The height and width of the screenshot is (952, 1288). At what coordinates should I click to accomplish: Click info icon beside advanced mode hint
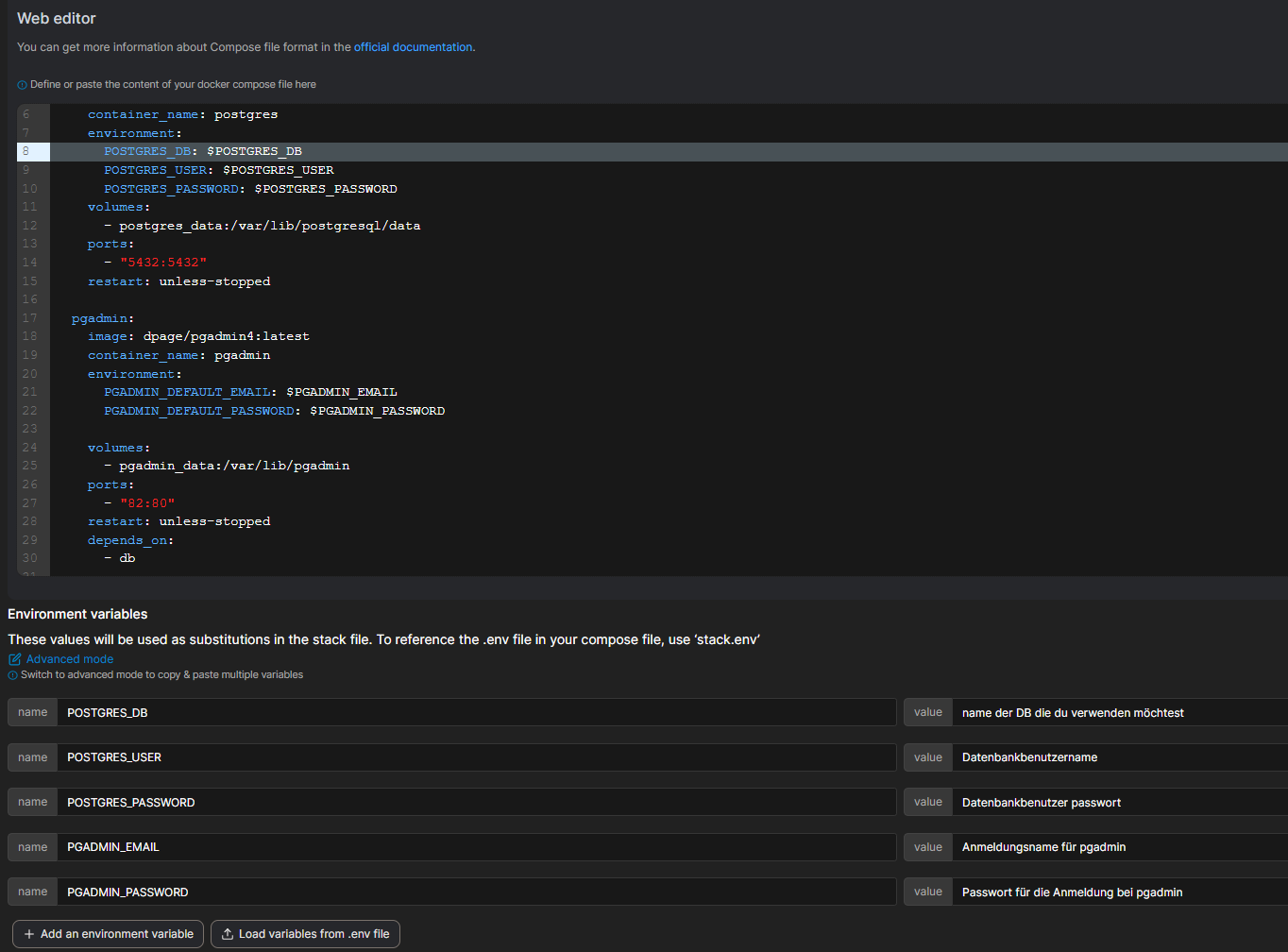coord(12,675)
